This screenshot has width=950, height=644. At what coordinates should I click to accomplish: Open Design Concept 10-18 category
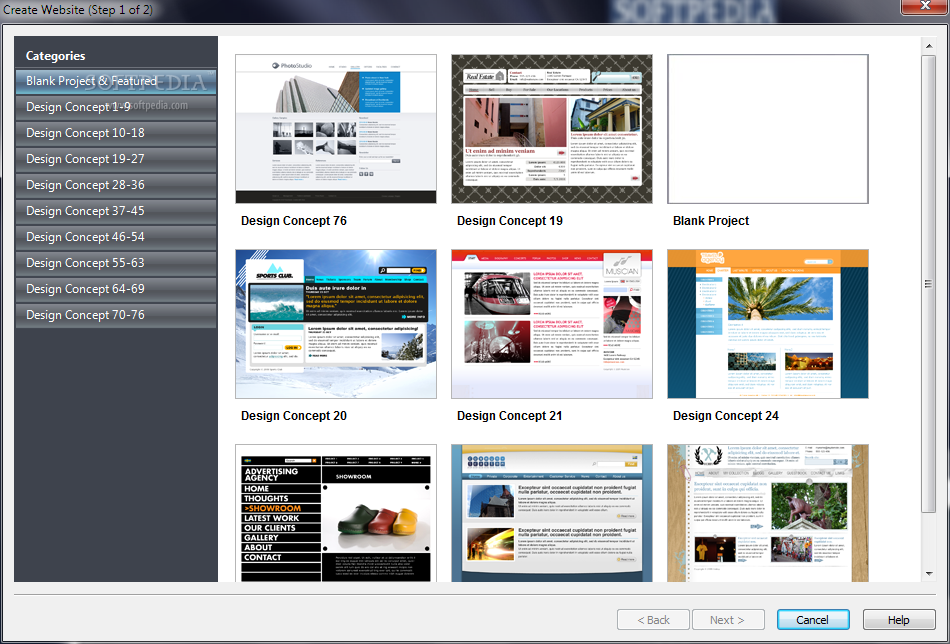pyautogui.click(x=116, y=133)
